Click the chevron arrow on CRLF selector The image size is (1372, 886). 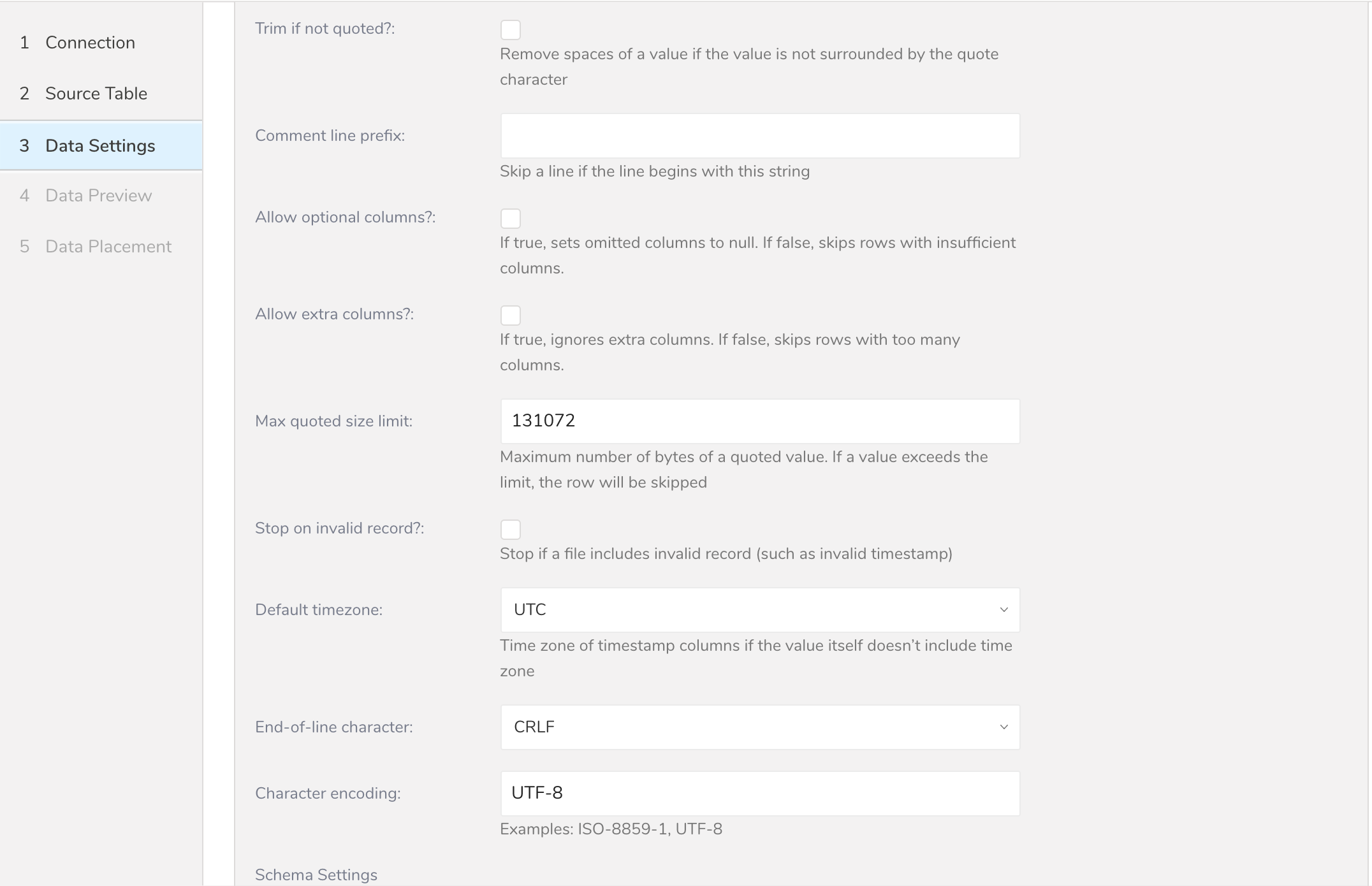point(1003,727)
